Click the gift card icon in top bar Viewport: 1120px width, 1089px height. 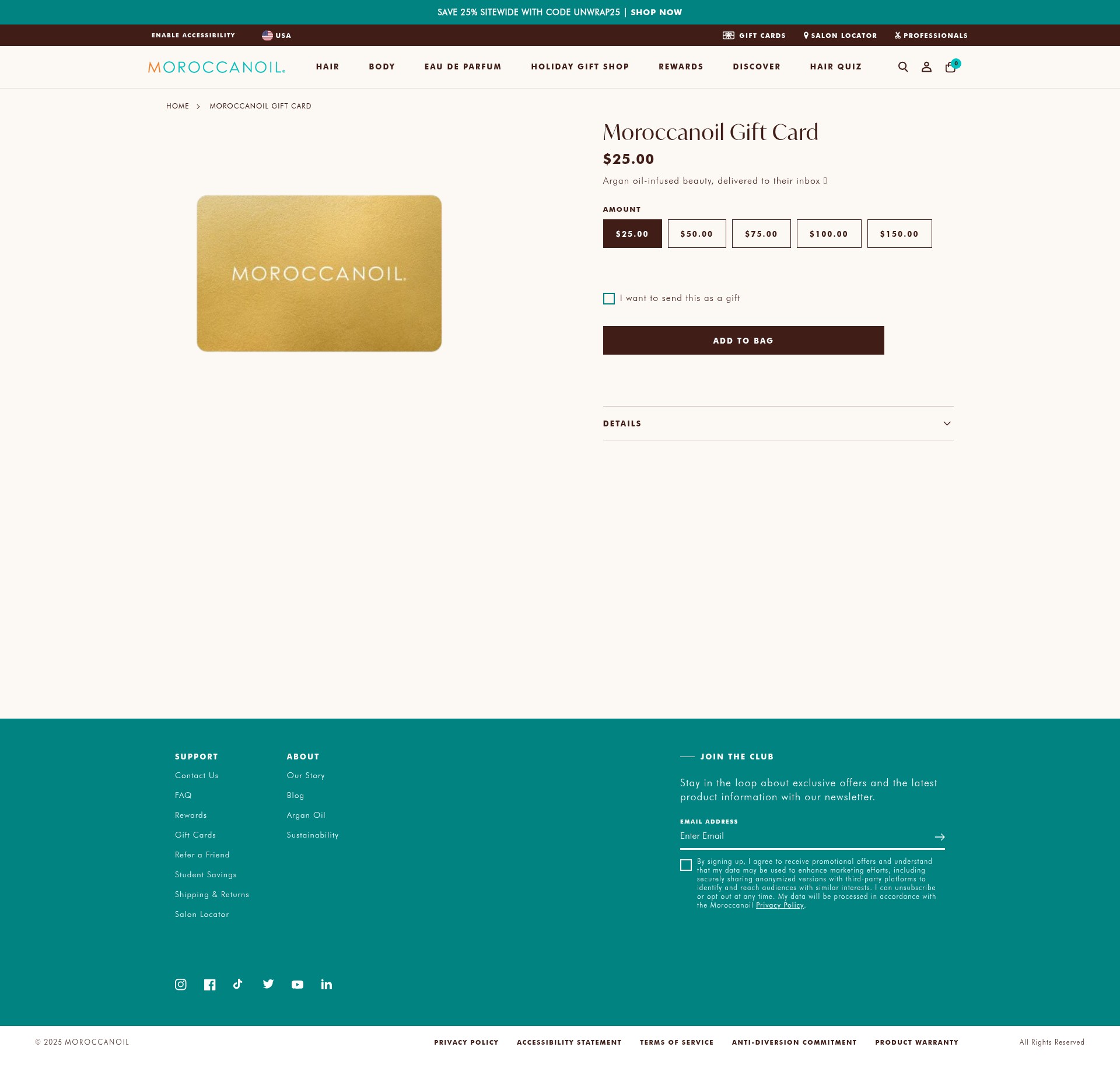(729, 36)
